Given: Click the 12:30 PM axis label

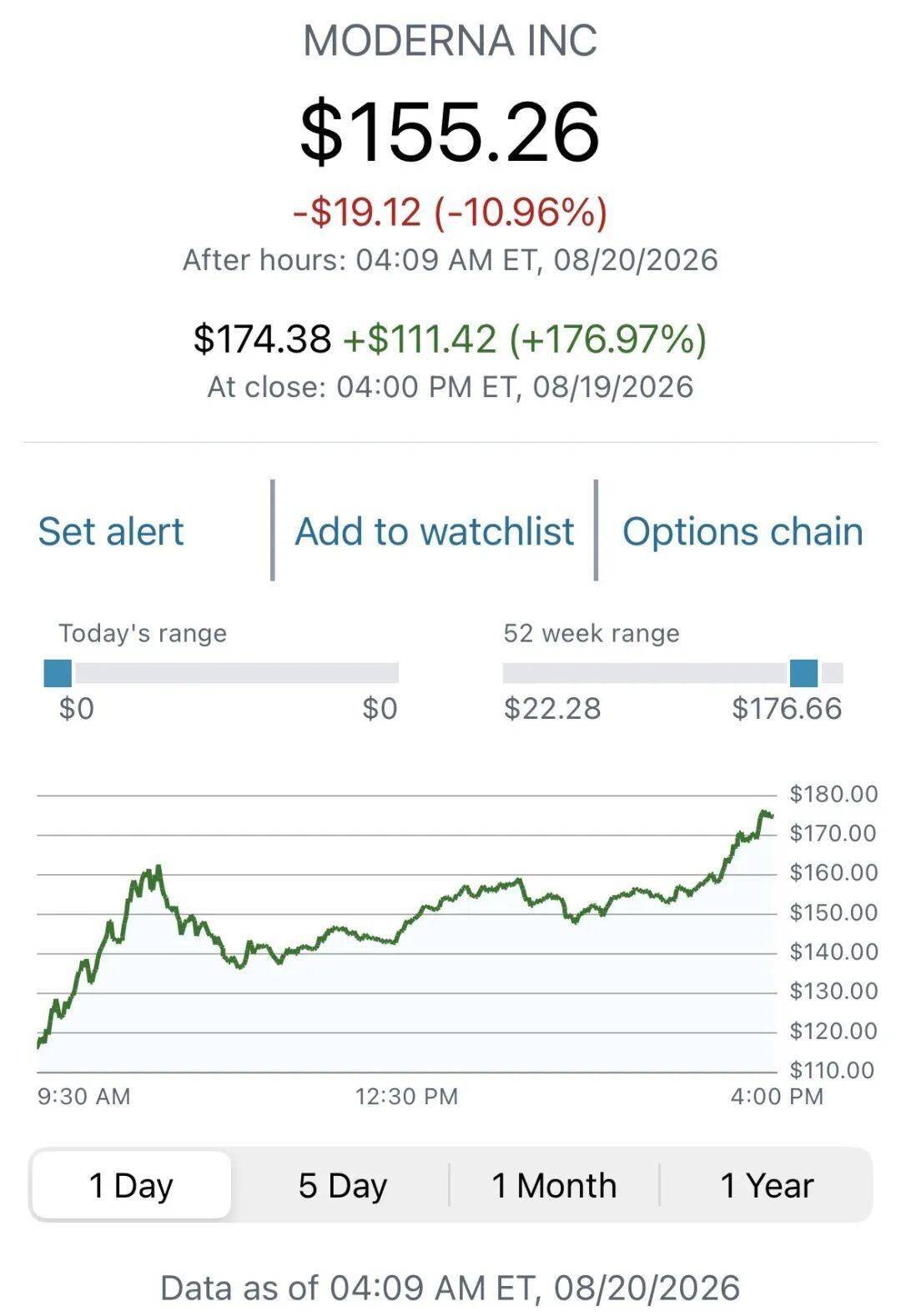Looking at the screenshot, I should click(x=407, y=1096).
